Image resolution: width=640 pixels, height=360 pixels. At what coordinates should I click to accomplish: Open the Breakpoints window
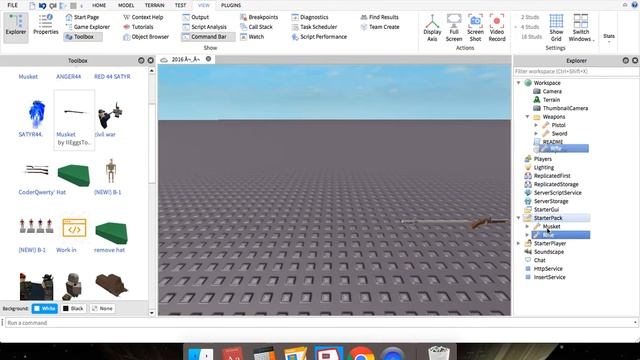coord(259,17)
